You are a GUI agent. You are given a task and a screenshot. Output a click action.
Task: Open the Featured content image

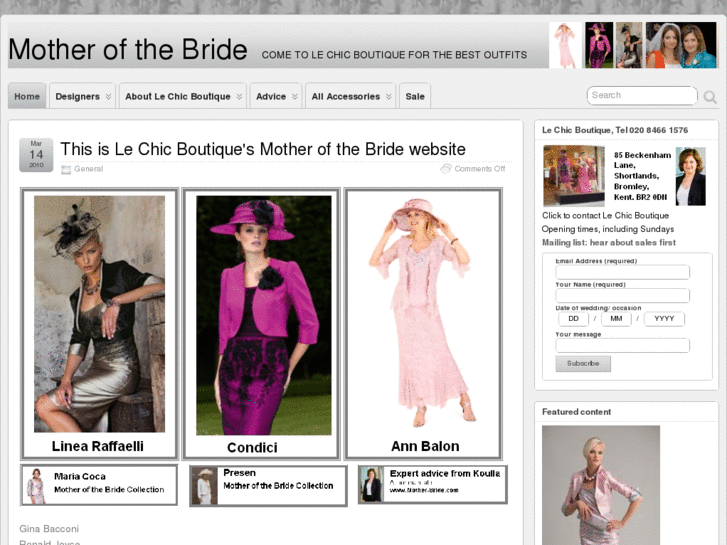tap(601, 485)
